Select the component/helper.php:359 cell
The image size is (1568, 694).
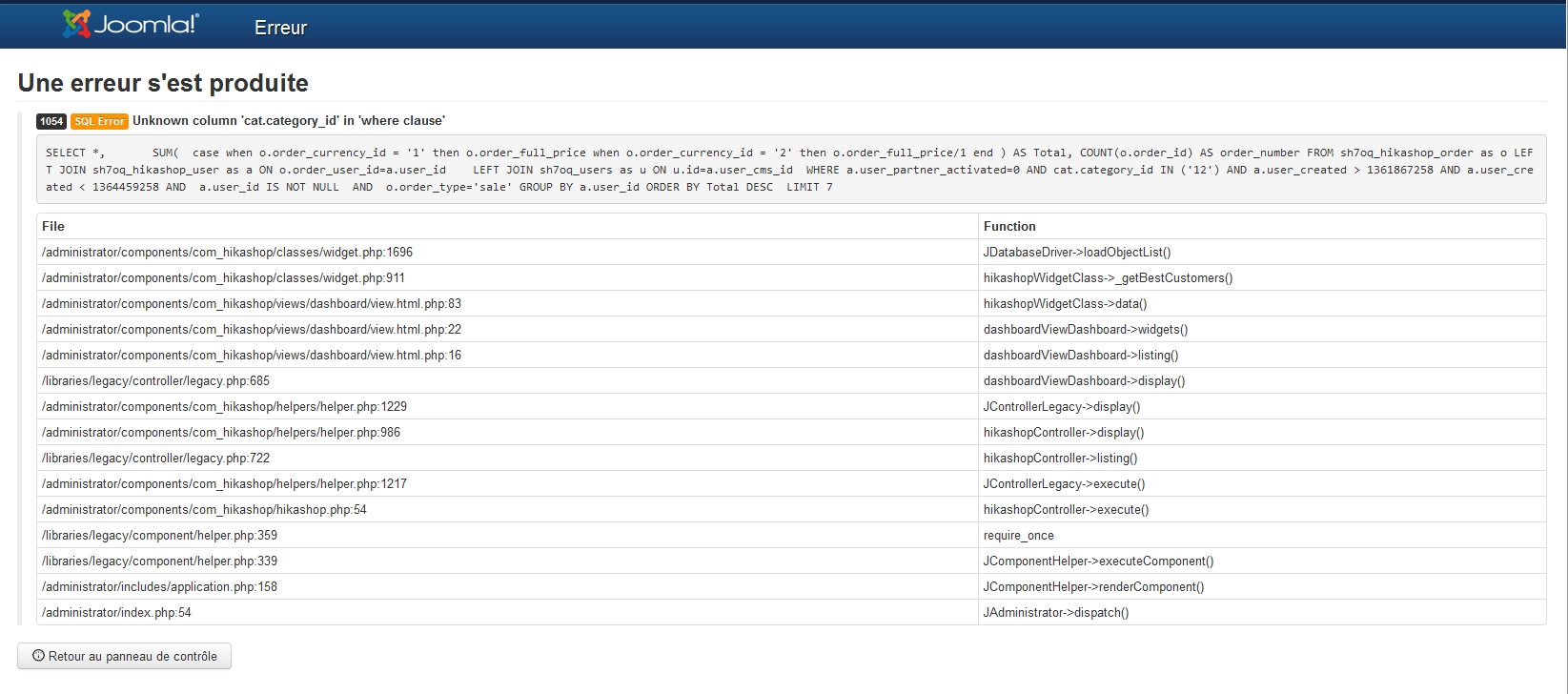pos(507,535)
